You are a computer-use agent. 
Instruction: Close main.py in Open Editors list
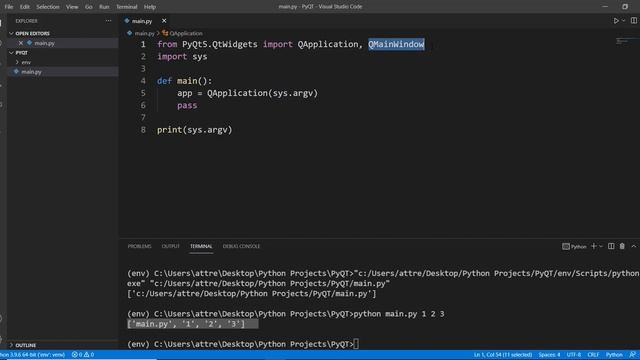(21, 43)
